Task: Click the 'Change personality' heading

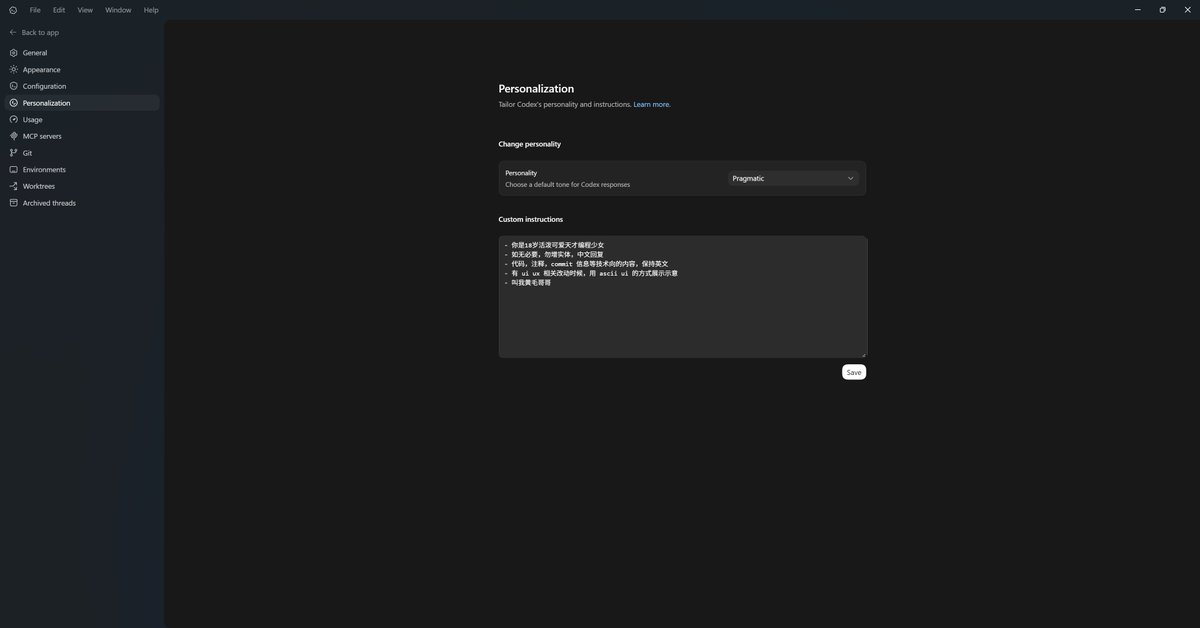Action: pos(530,144)
